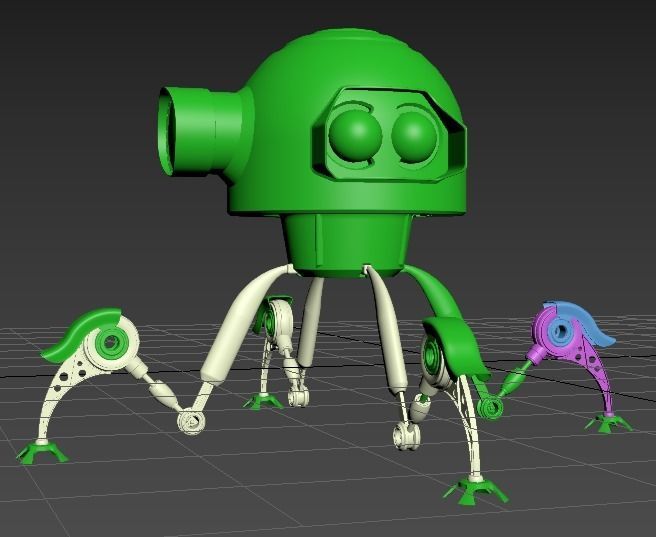Screen dimensions: 656x537
Task: Select the right eye sphere in the visor
Action: coord(415,137)
